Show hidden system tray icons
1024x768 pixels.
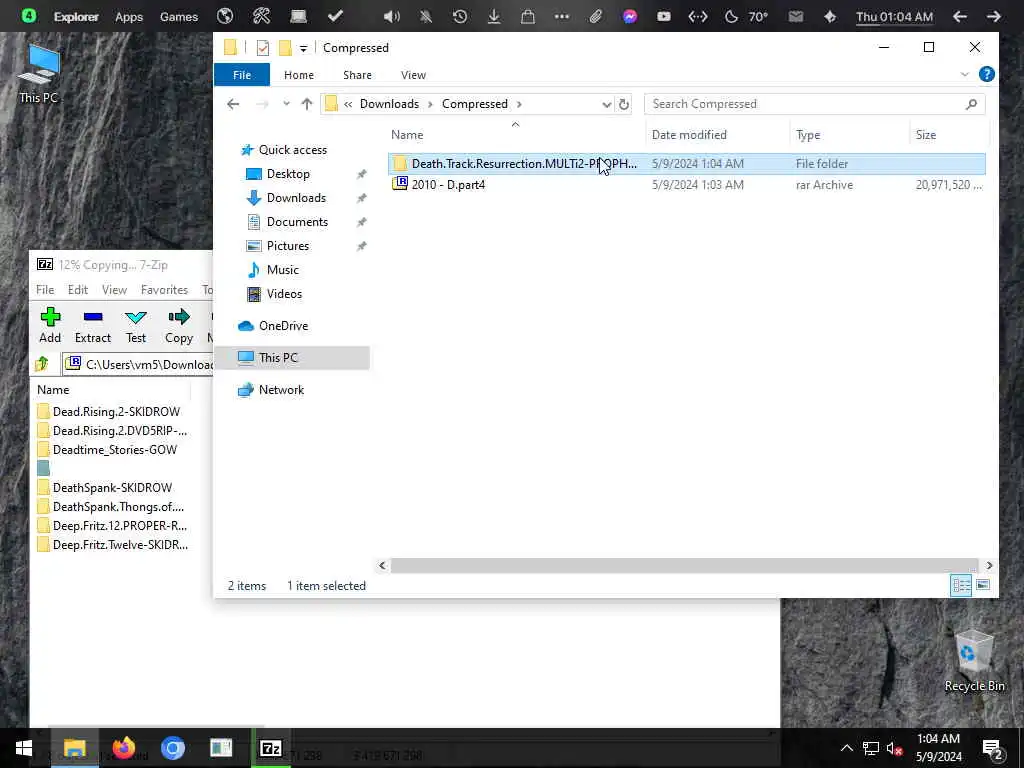coord(846,748)
